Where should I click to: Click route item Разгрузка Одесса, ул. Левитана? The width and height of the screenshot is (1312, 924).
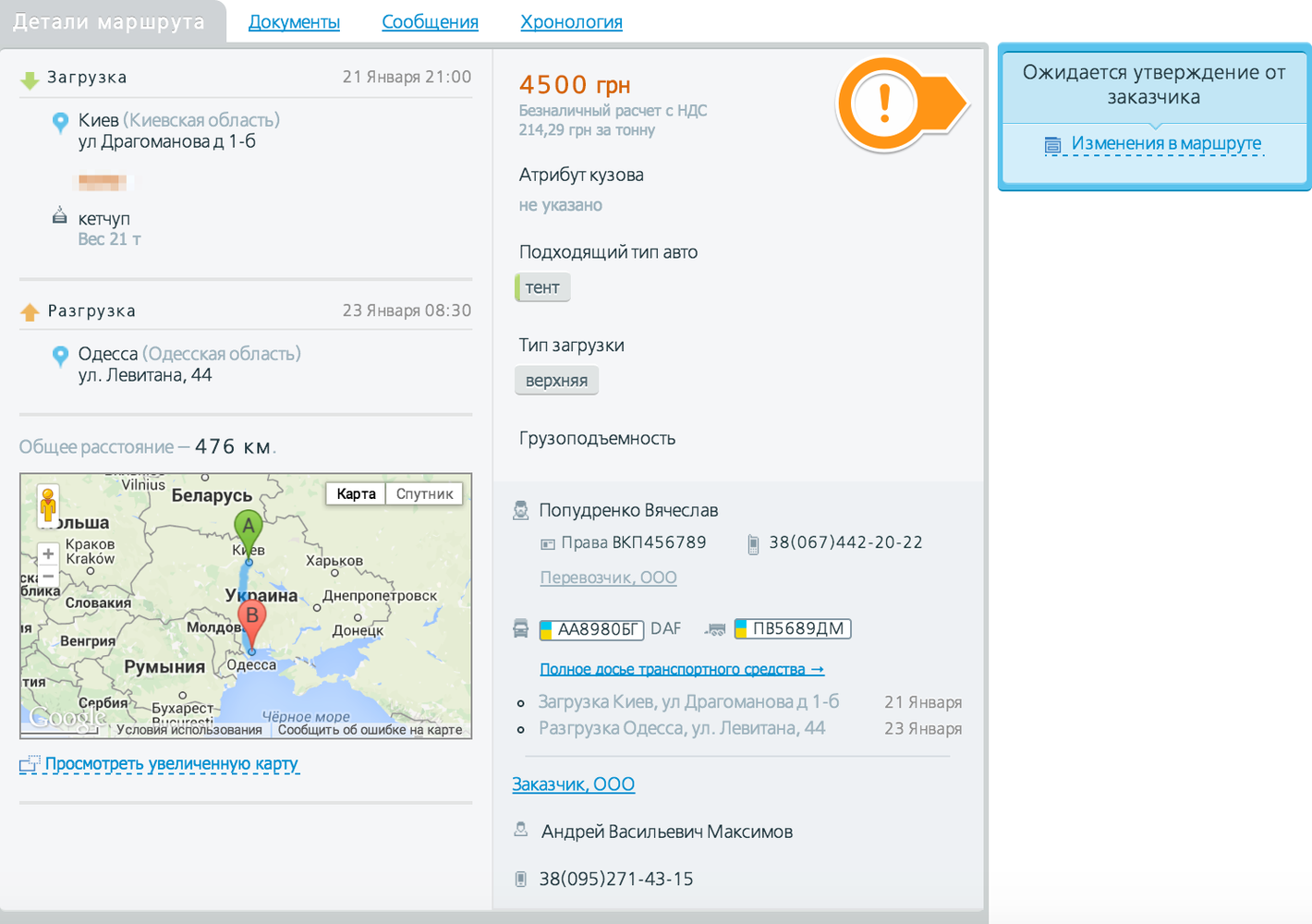[x=682, y=728]
